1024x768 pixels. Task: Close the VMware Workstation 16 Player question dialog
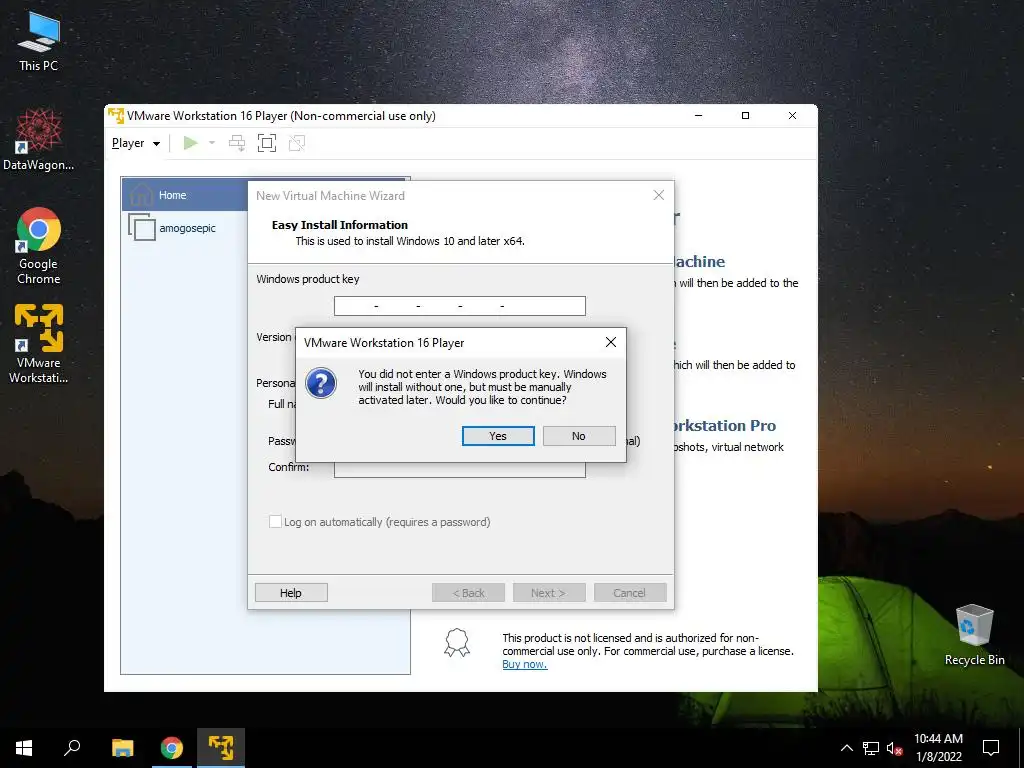pyautogui.click(x=611, y=342)
